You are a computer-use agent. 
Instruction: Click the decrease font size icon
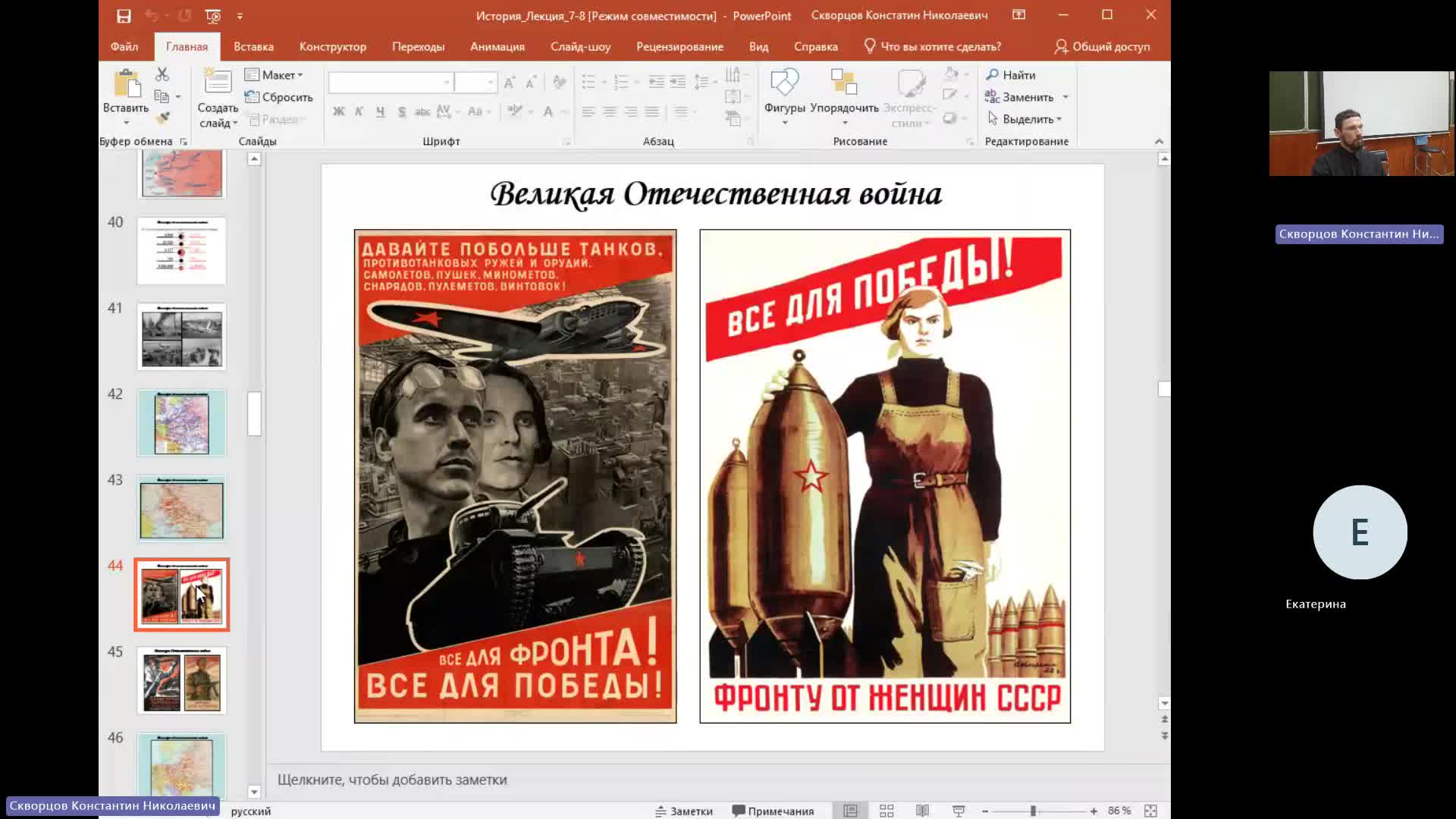click(531, 82)
